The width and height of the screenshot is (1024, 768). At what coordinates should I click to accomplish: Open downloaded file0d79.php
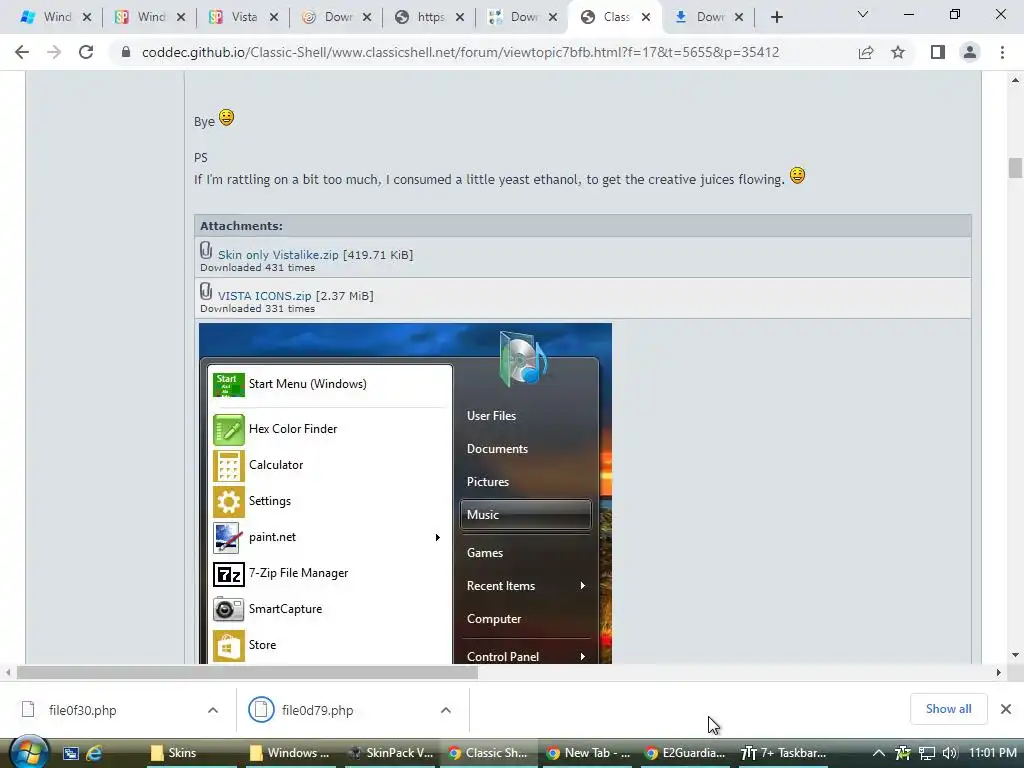click(317, 710)
